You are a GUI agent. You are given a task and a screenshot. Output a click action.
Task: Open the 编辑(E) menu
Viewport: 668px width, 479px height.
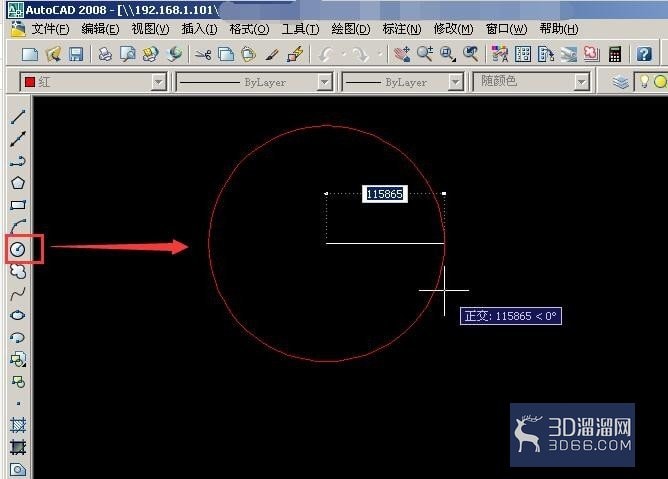pyautogui.click(x=100, y=29)
